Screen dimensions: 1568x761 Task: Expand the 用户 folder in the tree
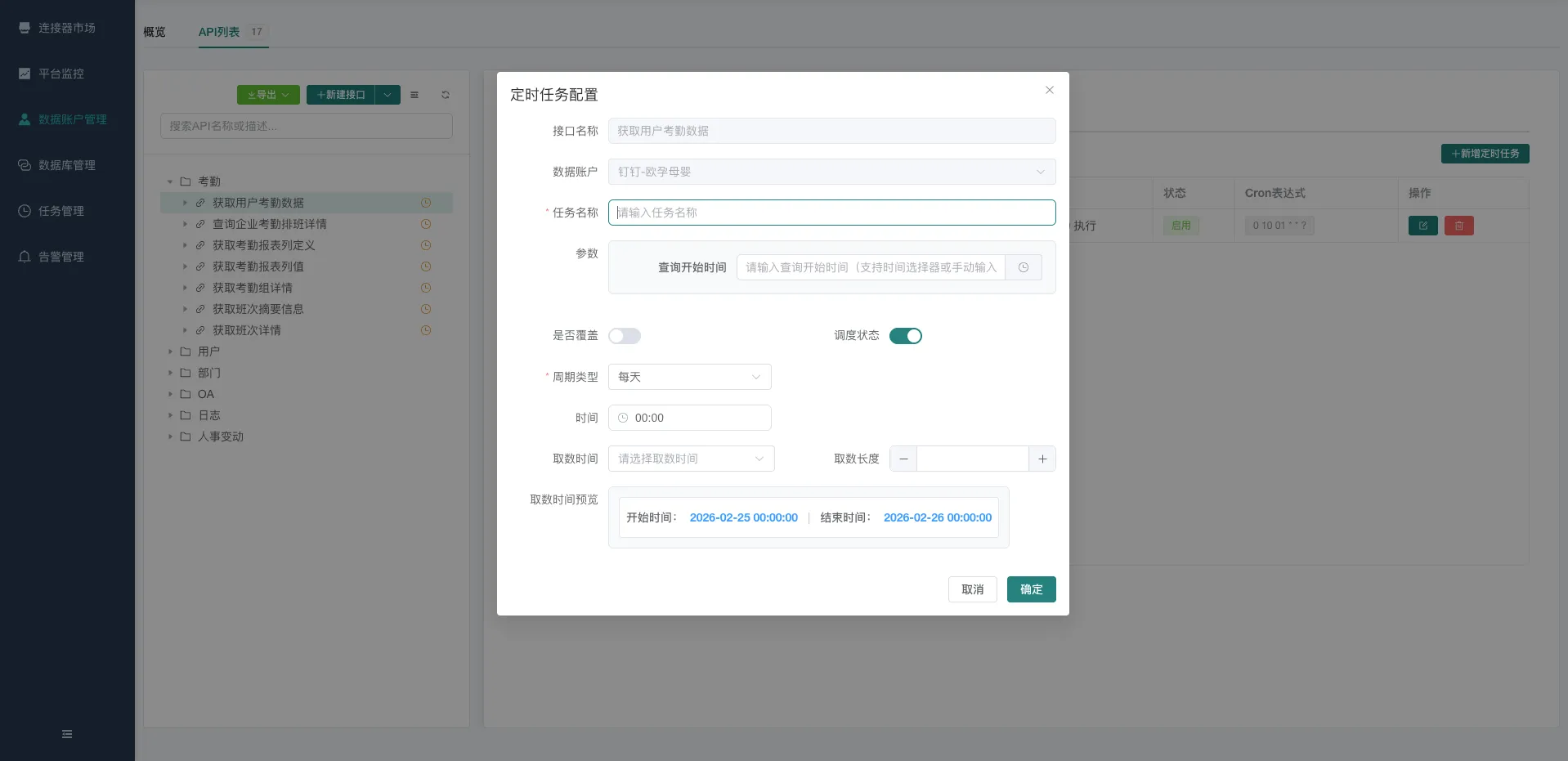click(171, 351)
